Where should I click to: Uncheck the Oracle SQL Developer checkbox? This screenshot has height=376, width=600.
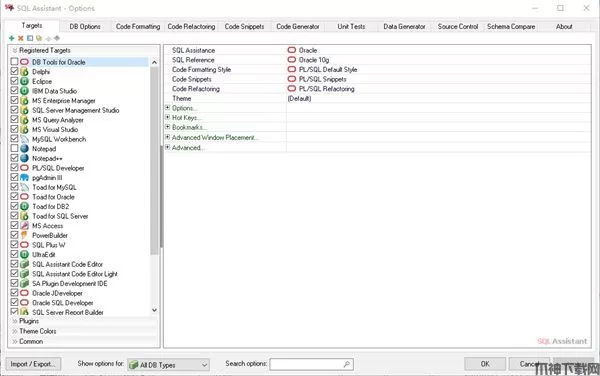coord(14,303)
